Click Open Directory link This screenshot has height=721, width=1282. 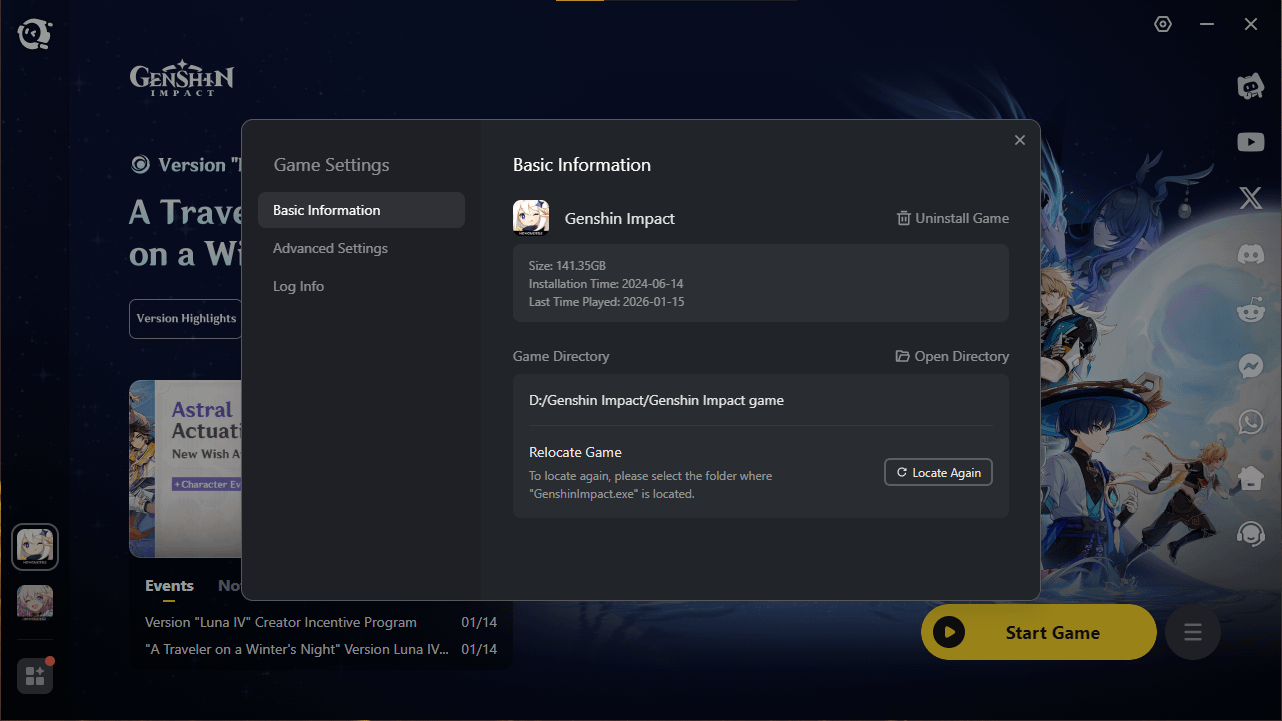(x=952, y=356)
